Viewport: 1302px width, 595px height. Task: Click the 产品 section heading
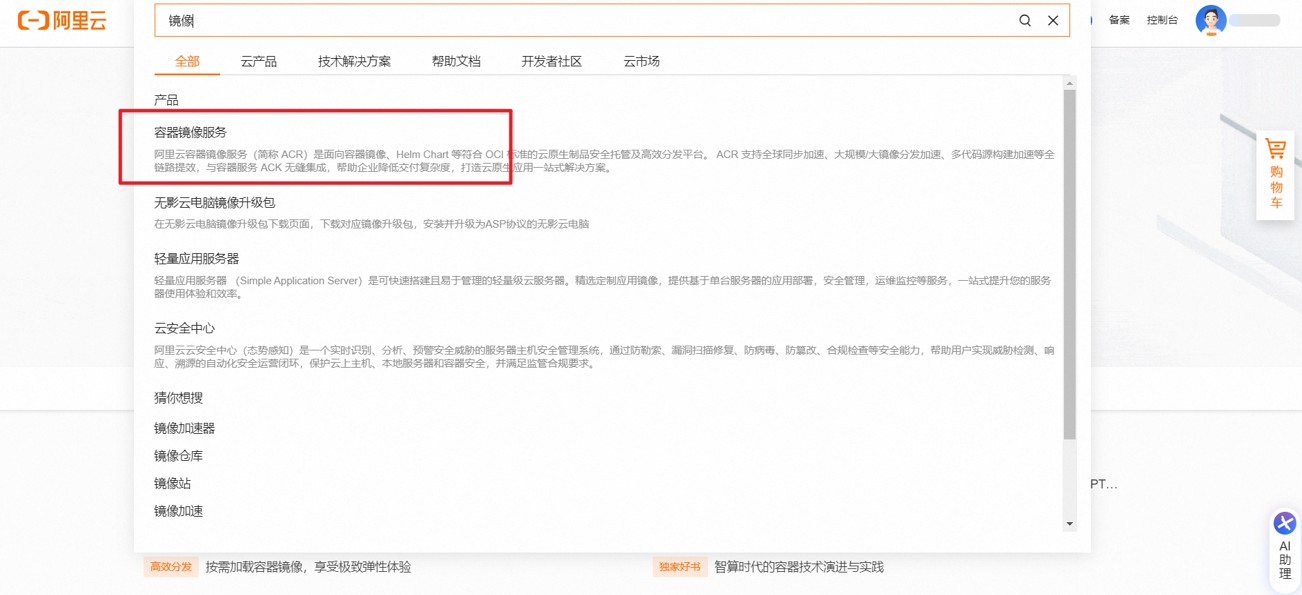click(x=166, y=100)
